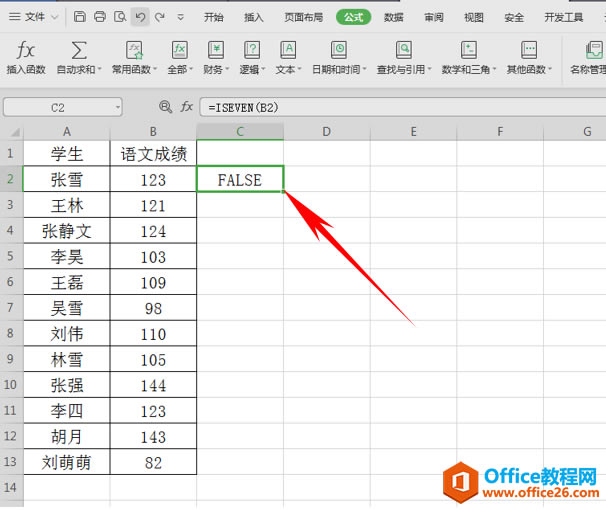
Task: Select the header cell 语文成绩
Action: coord(153,153)
